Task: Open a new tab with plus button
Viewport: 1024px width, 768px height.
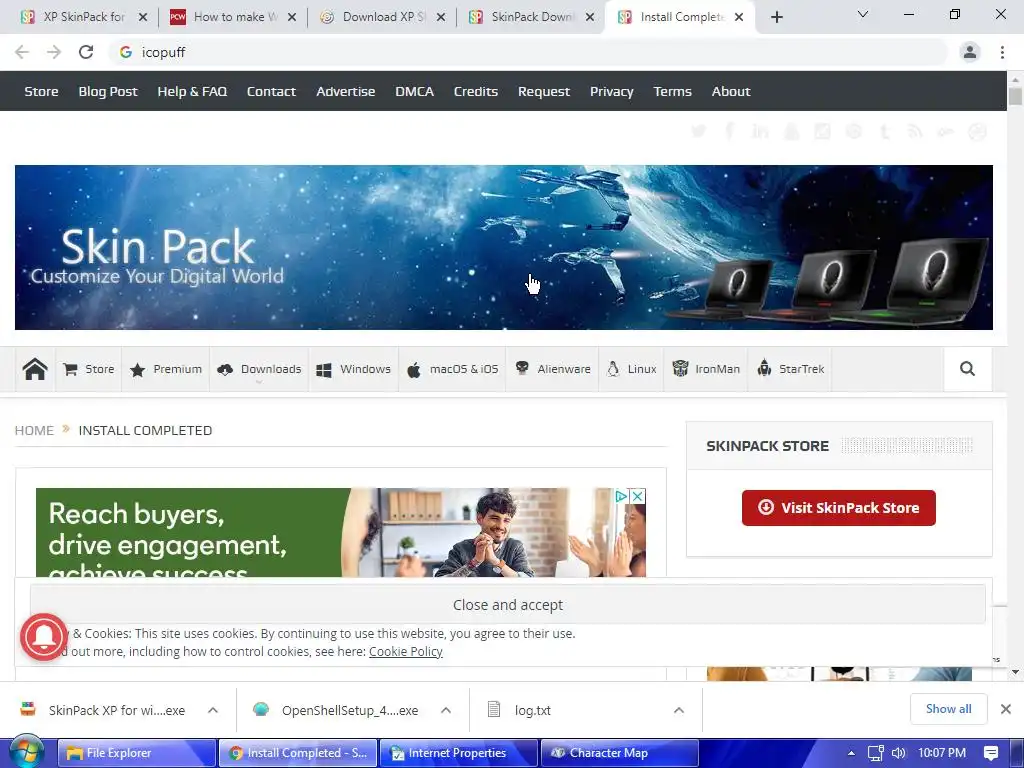Action: click(x=776, y=17)
